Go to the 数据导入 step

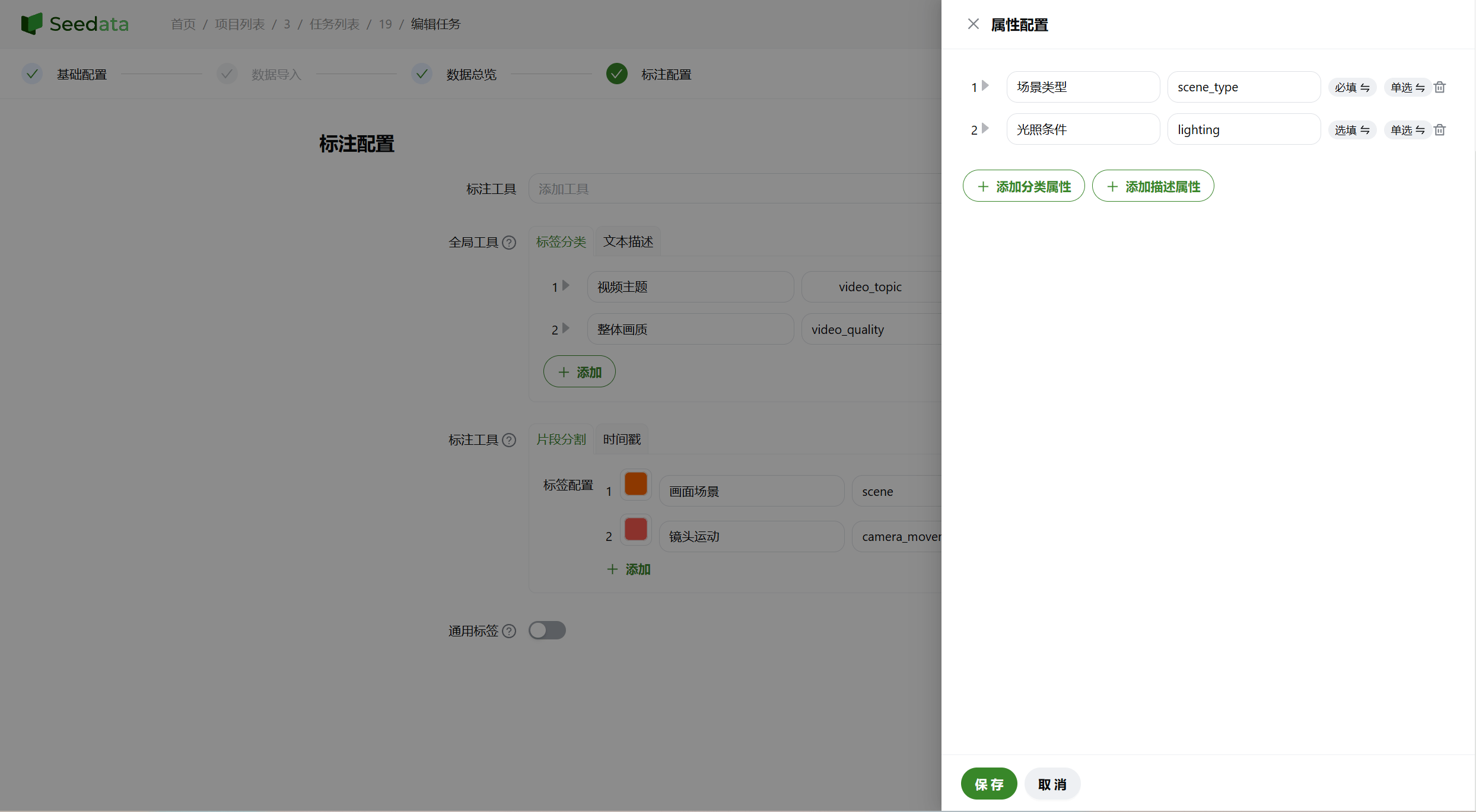(259, 74)
